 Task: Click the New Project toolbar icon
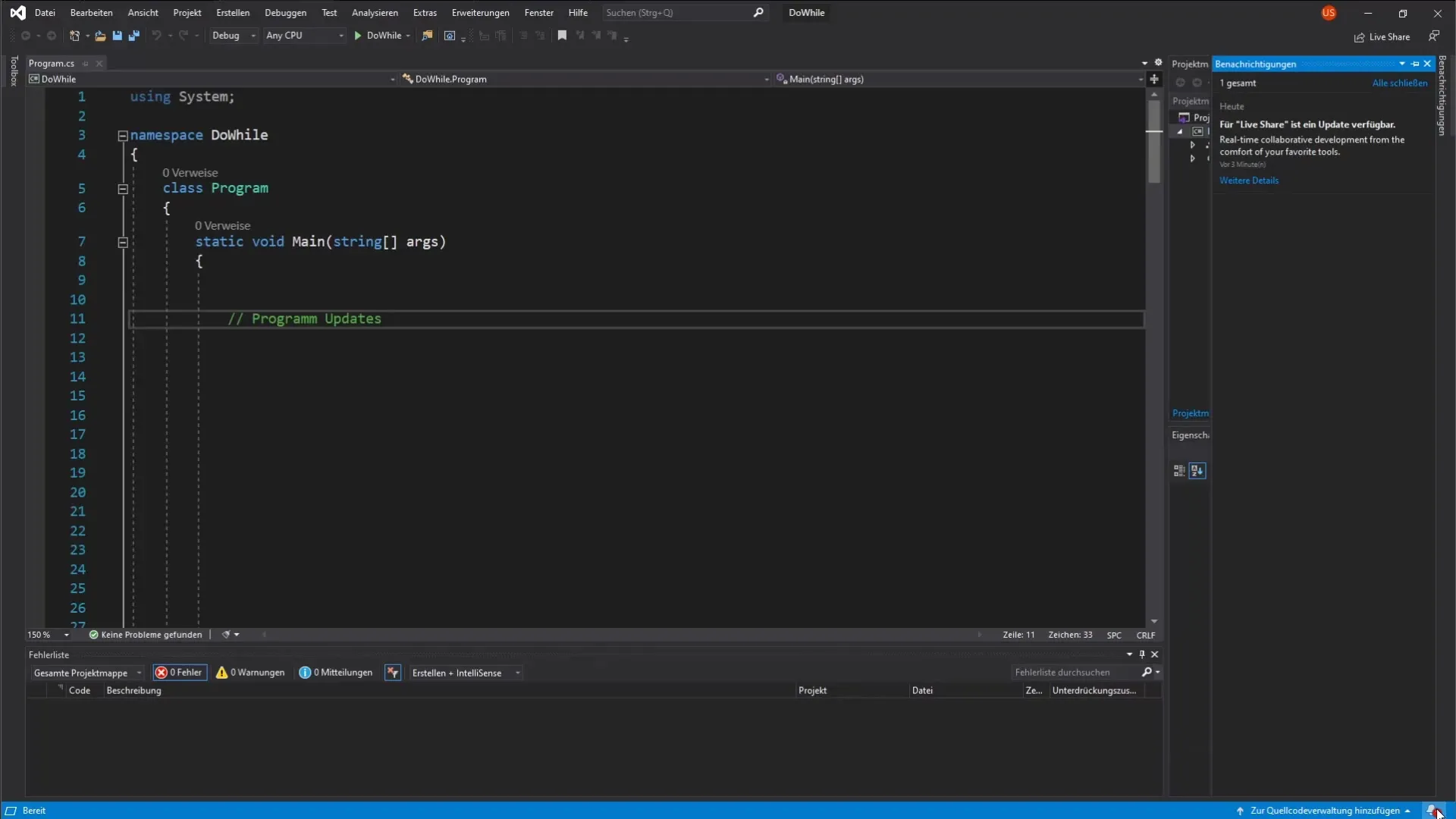coord(74,36)
